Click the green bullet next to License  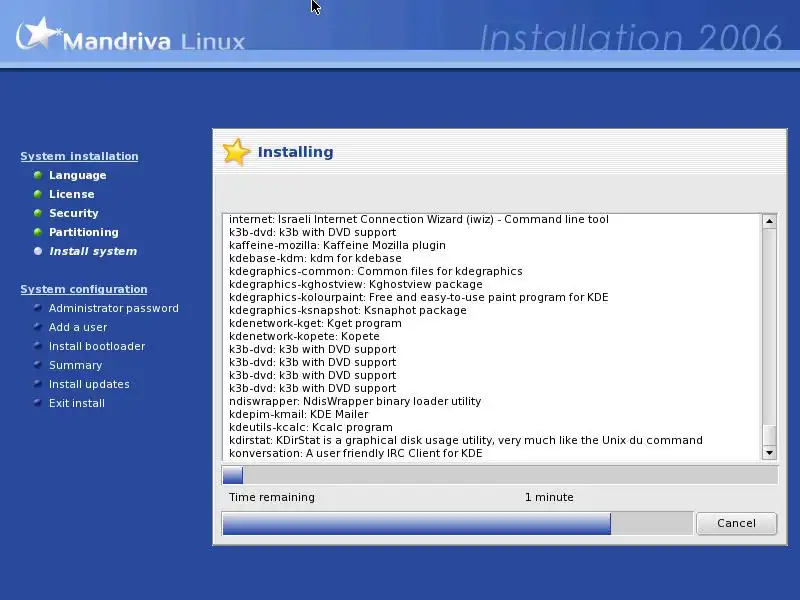pyautogui.click(x=37, y=194)
